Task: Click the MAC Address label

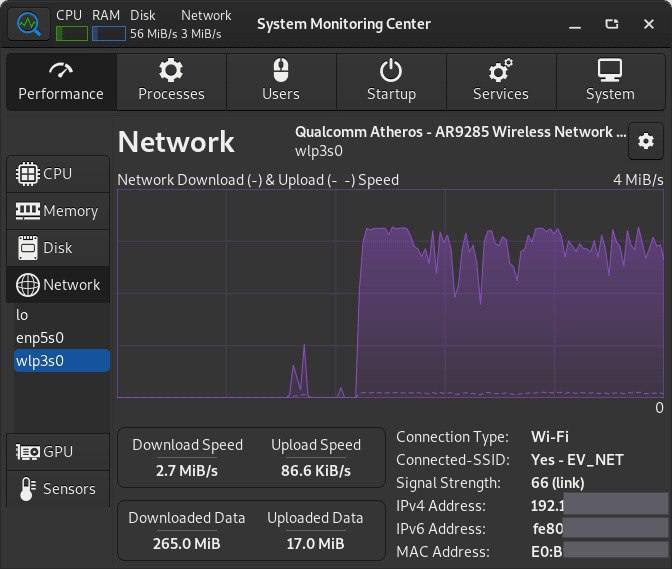Action: coord(443,552)
